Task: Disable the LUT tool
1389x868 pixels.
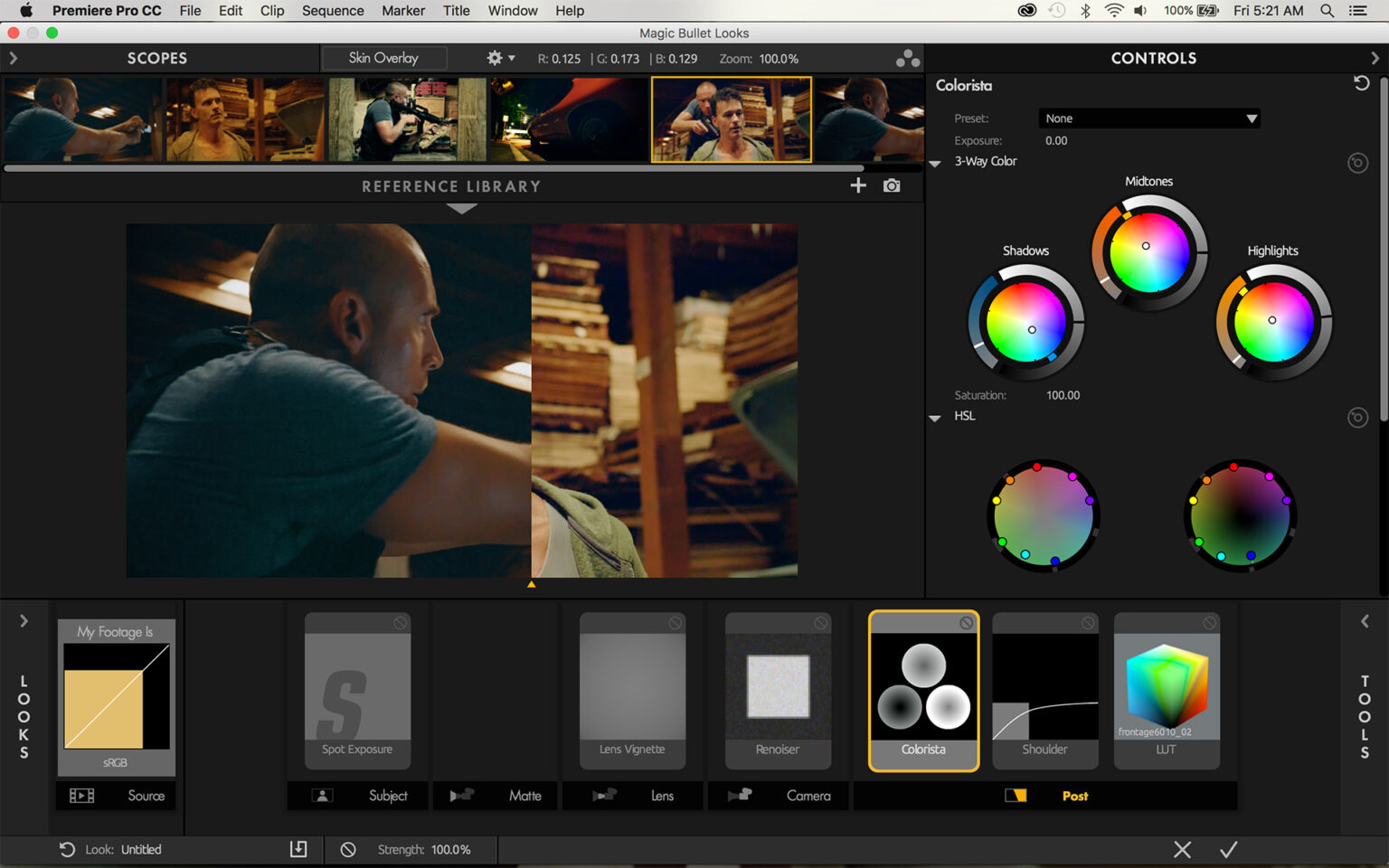Action: click(1209, 623)
